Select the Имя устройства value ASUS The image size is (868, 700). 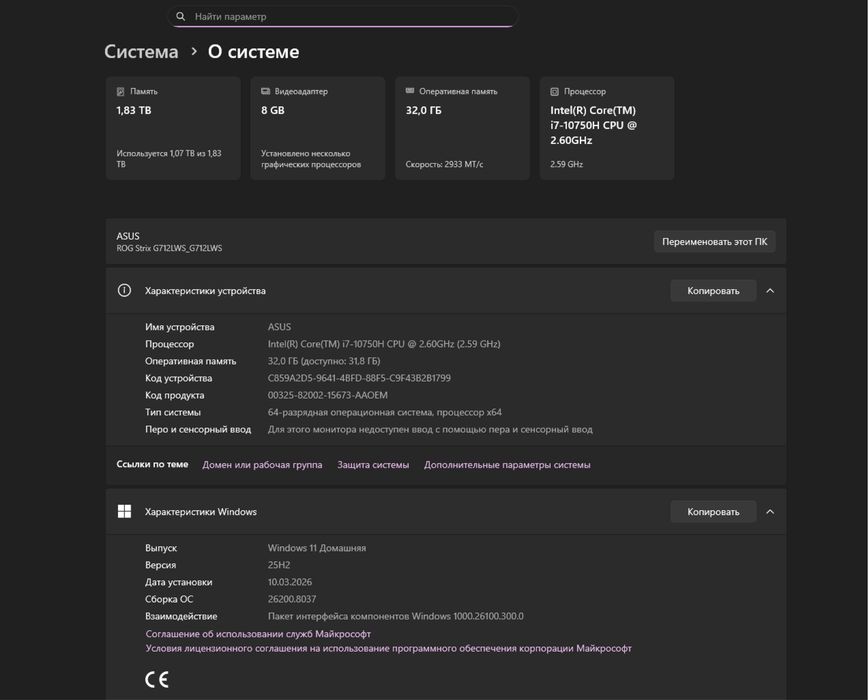coord(280,327)
